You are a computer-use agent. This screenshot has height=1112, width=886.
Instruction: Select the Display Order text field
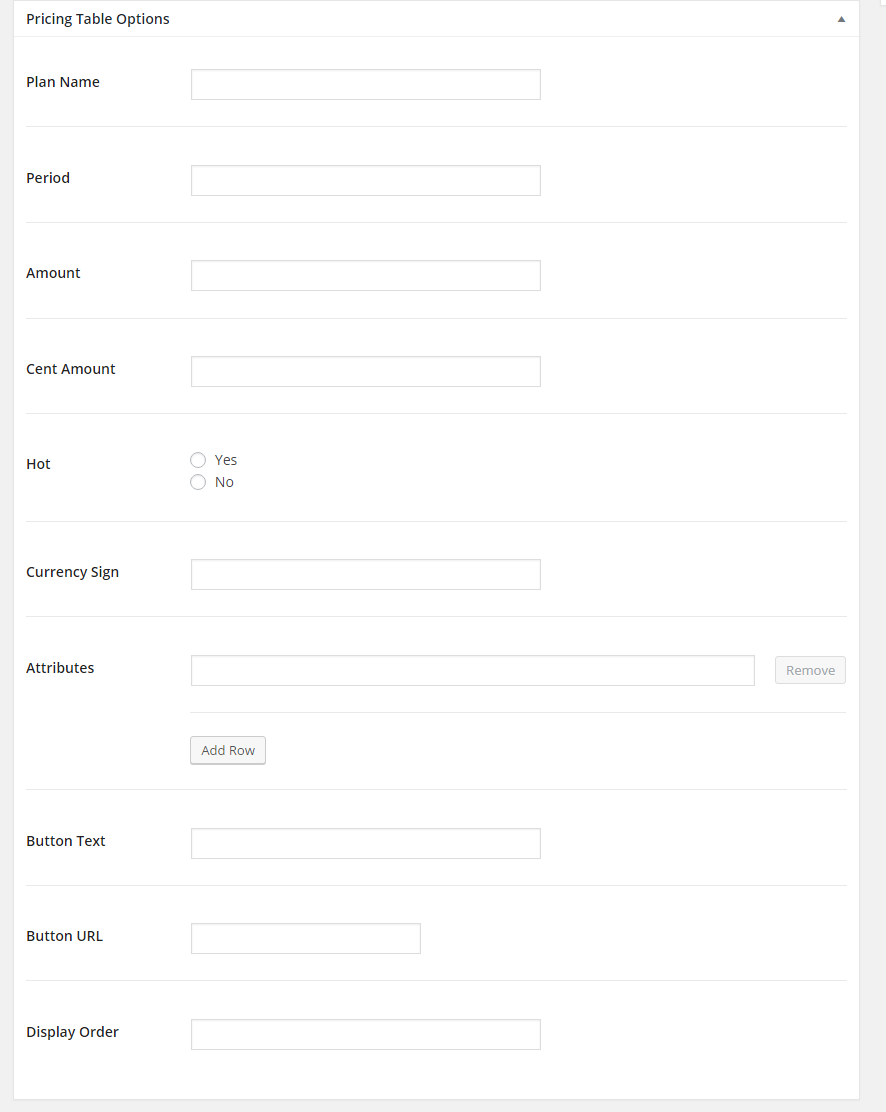click(365, 1035)
